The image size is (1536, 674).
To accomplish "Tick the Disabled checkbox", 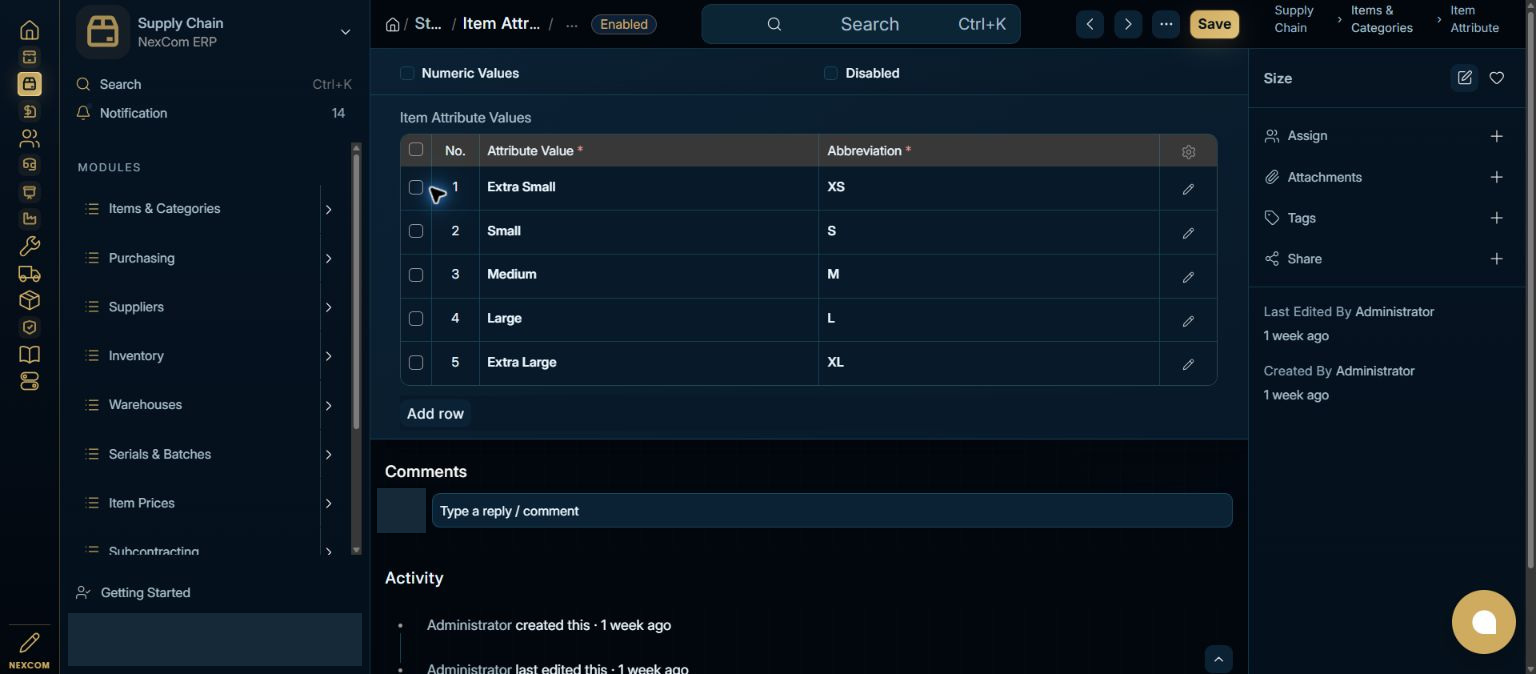I will coord(831,73).
